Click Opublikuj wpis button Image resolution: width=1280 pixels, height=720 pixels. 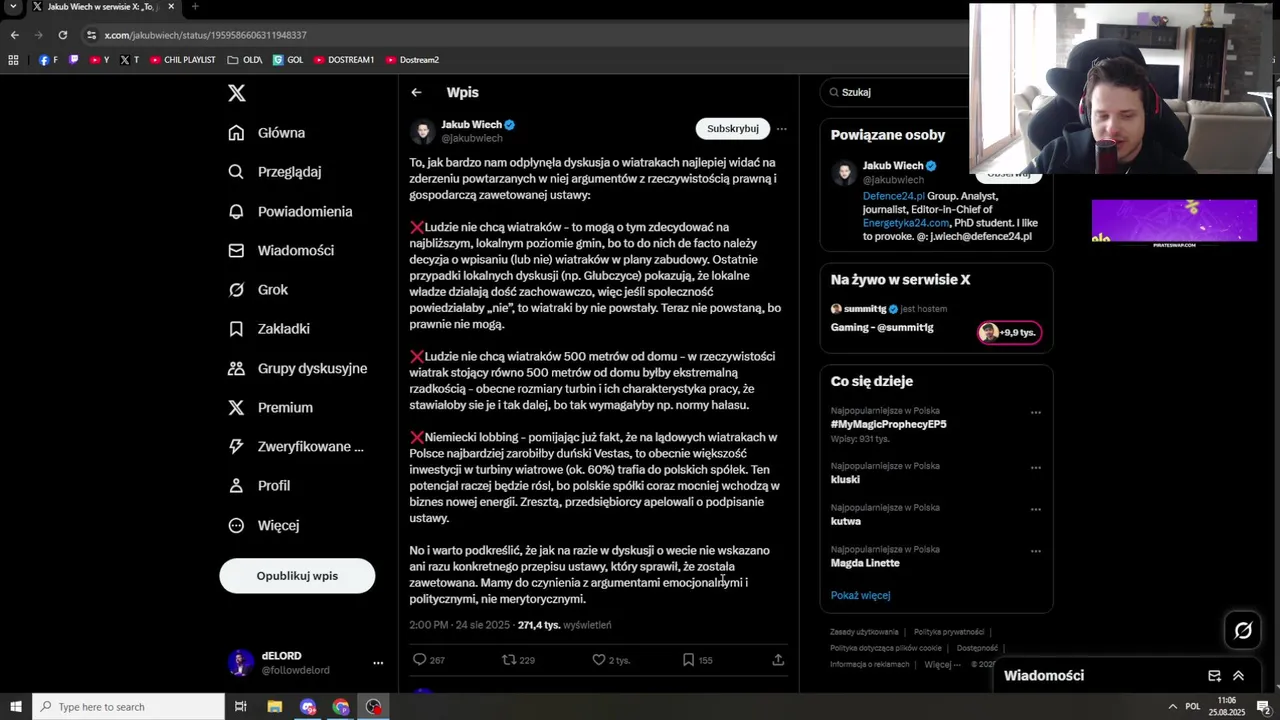tap(297, 576)
